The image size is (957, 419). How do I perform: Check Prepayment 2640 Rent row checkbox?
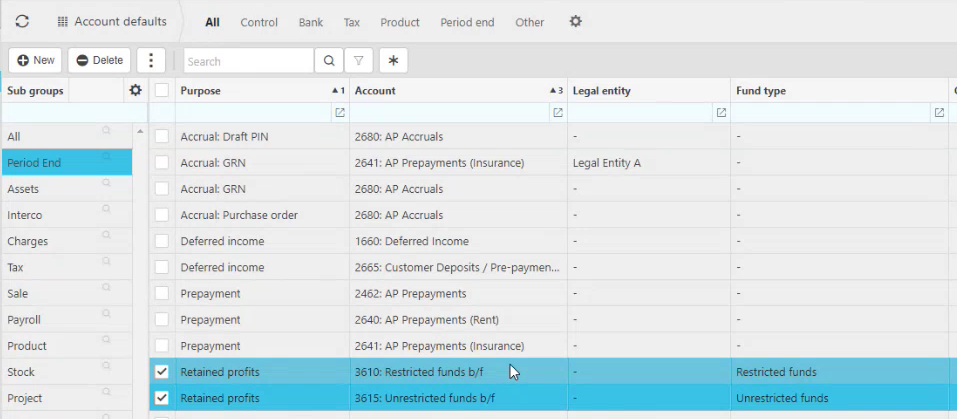pos(162,320)
